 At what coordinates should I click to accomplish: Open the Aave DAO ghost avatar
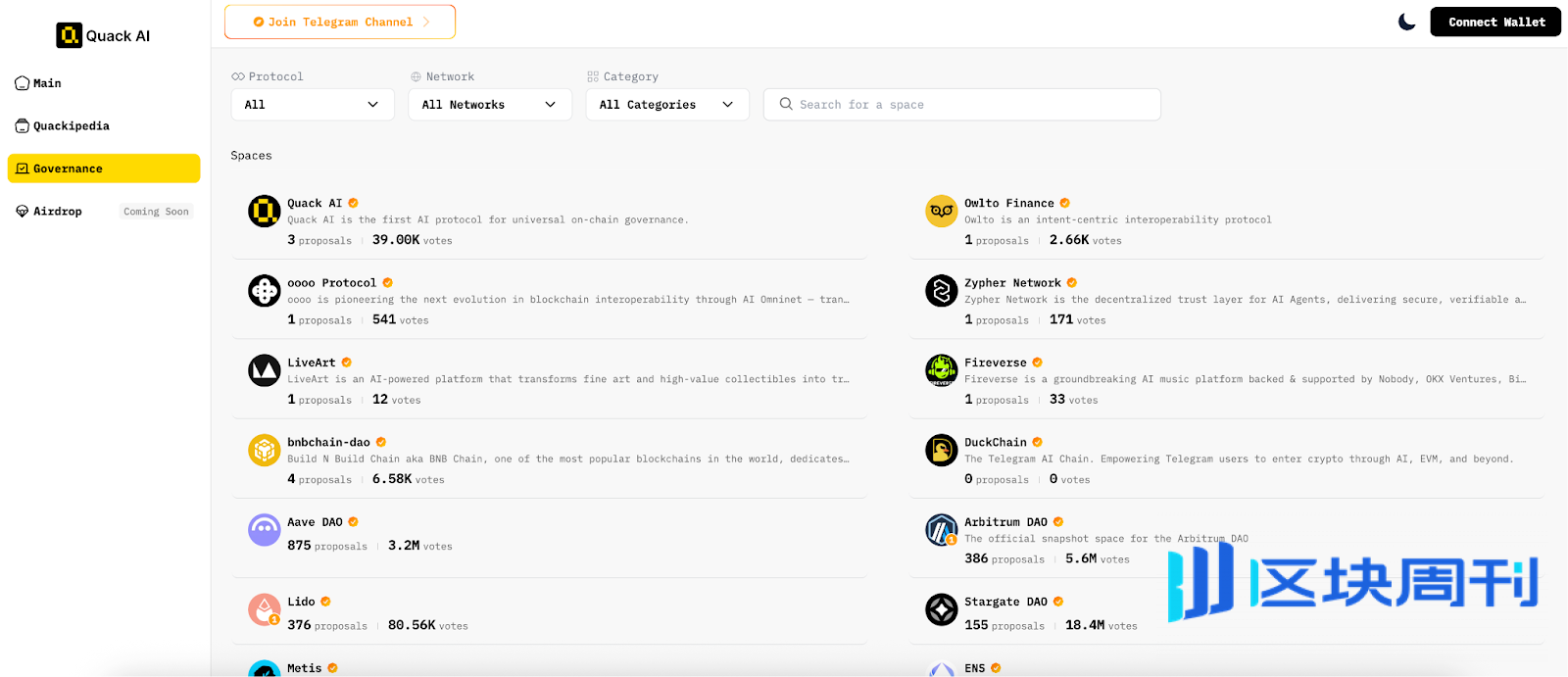click(265, 530)
